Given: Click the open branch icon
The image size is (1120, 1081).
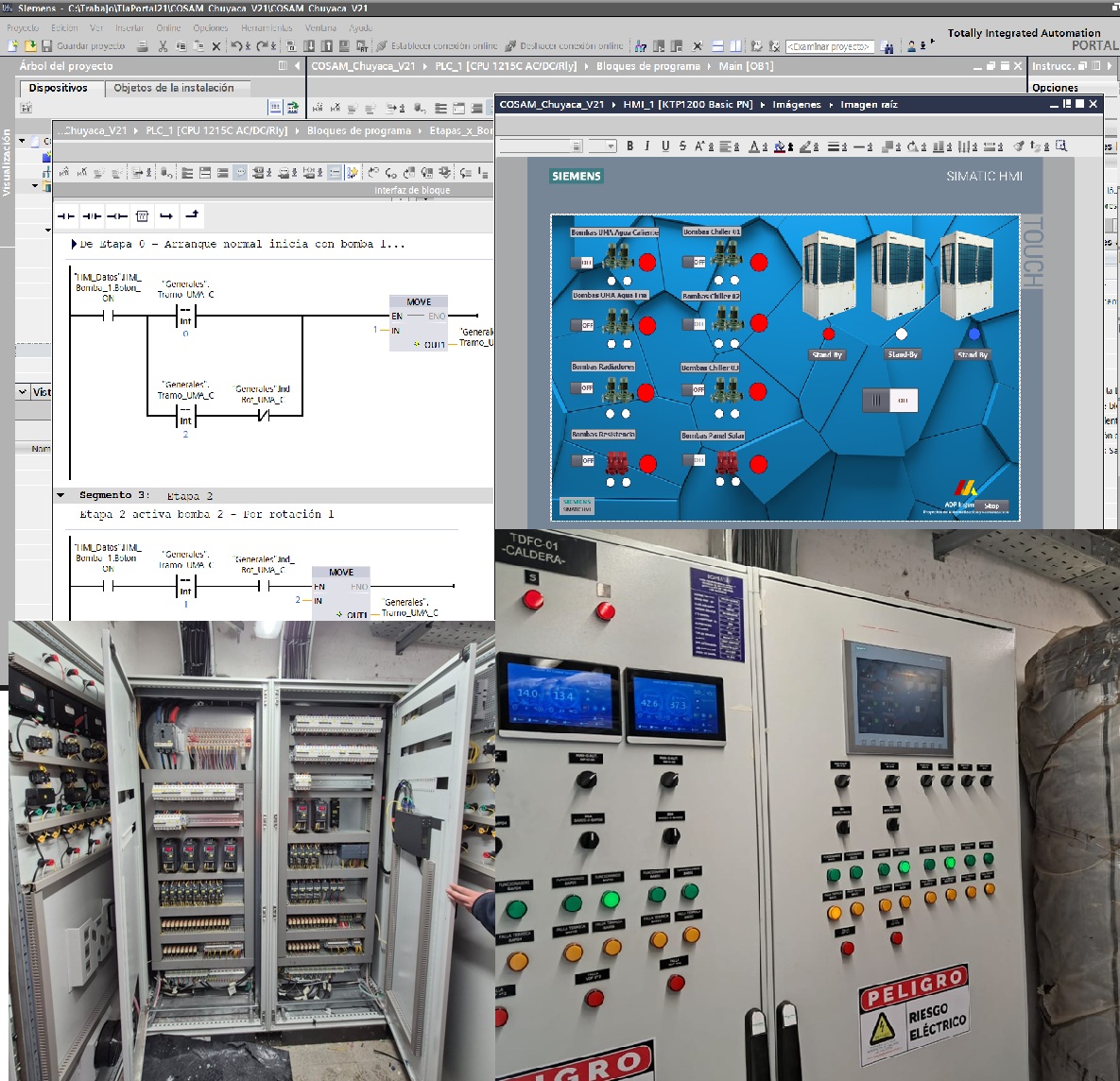Looking at the screenshot, I should click(166, 215).
